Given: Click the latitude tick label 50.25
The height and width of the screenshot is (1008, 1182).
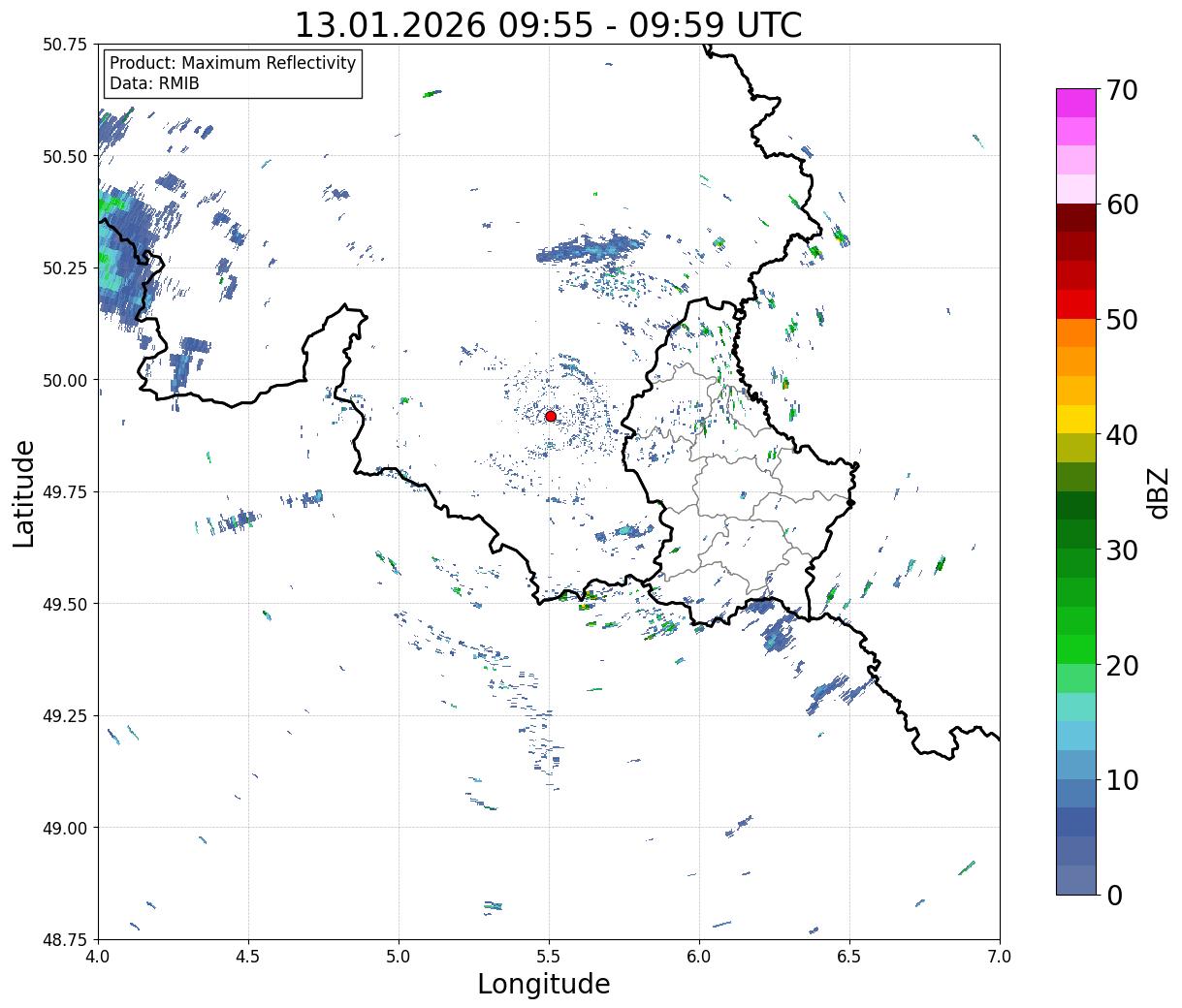Looking at the screenshot, I should 65,268.
